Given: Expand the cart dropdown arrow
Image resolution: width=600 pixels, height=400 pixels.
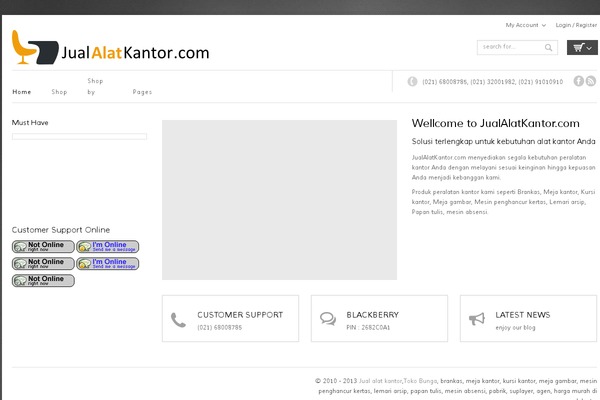Looking at the screenshot, I should click(589, 48).
